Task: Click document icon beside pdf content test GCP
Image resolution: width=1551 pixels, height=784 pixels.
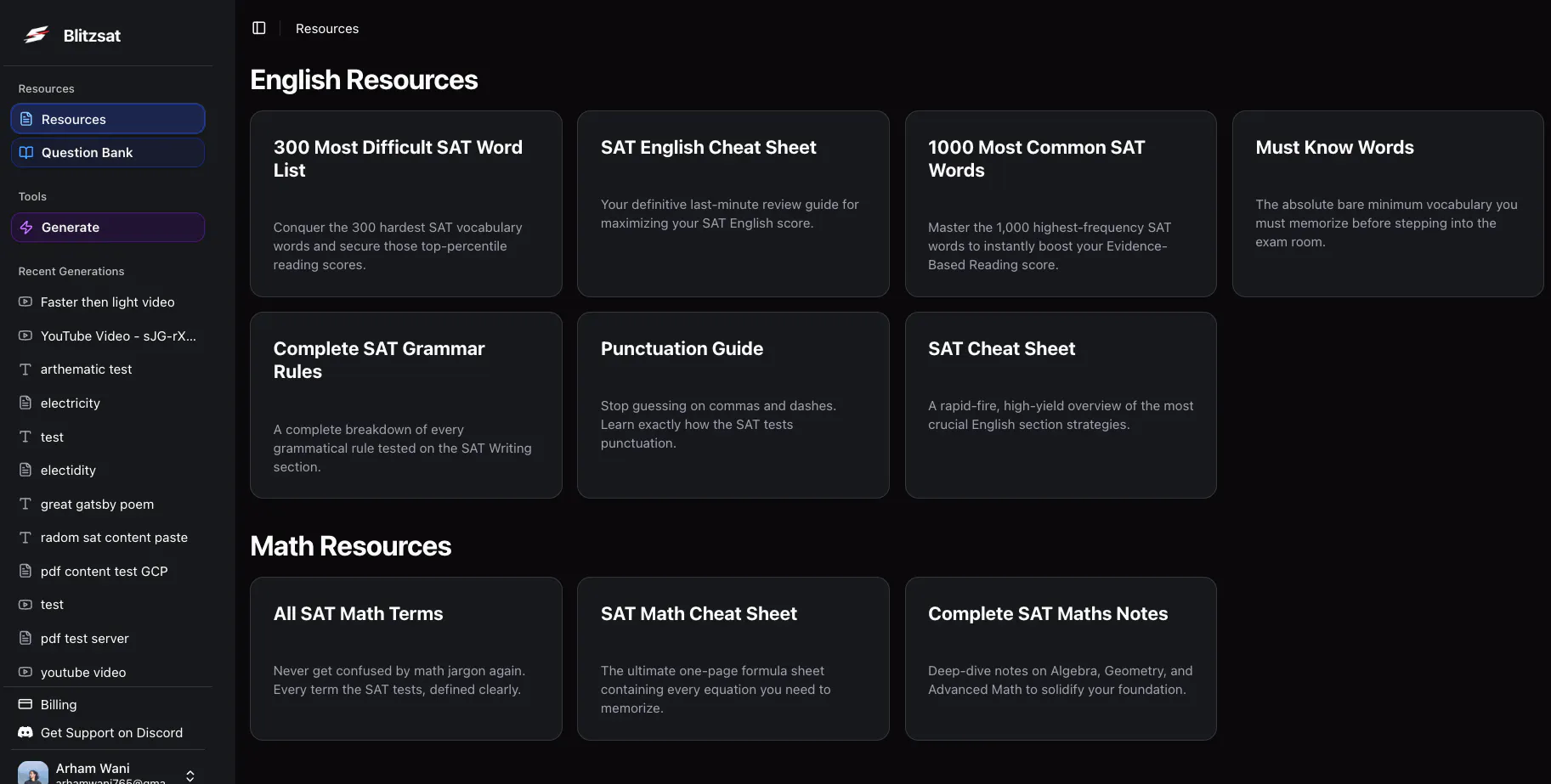Action: point(25,571)
